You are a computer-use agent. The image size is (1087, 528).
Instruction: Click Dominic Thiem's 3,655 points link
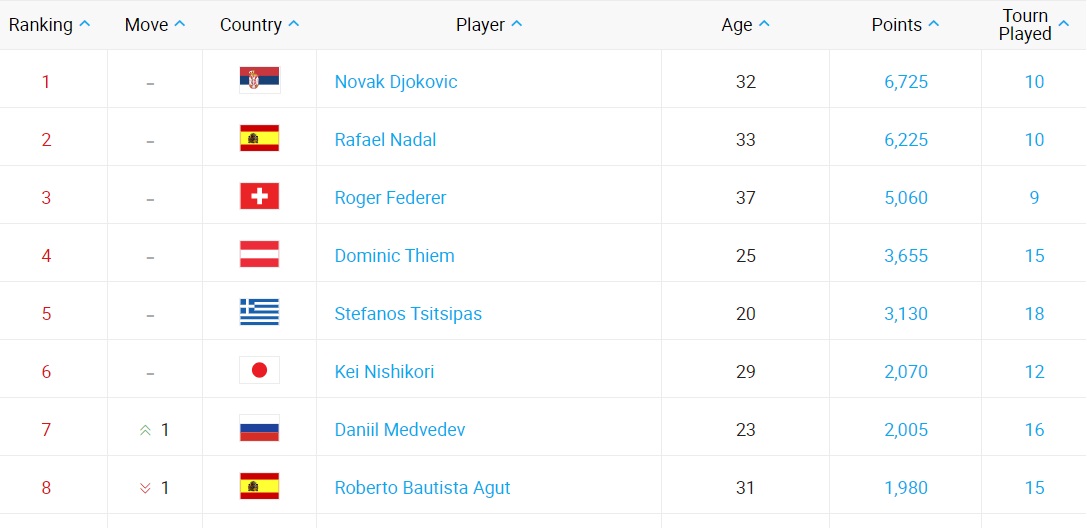coord(906,256)
